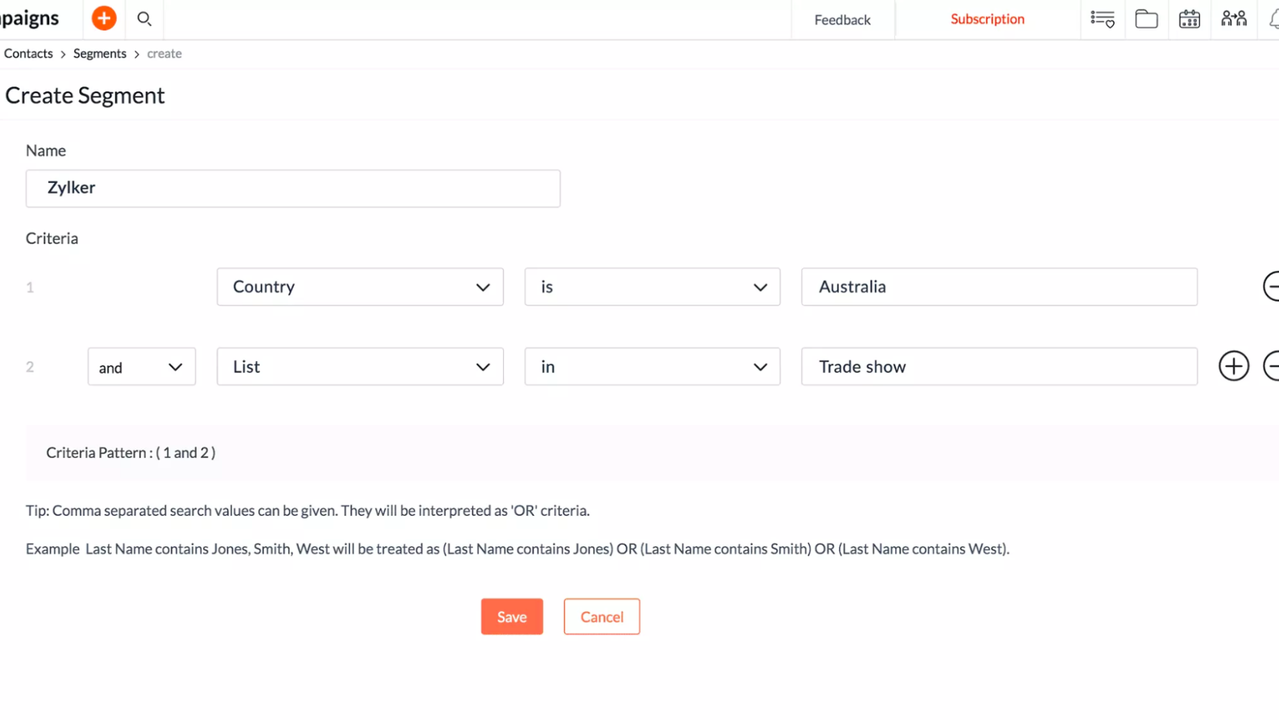Remove criteria row 1 with minus icon
1279x720 pixels.
point(1272,286)
